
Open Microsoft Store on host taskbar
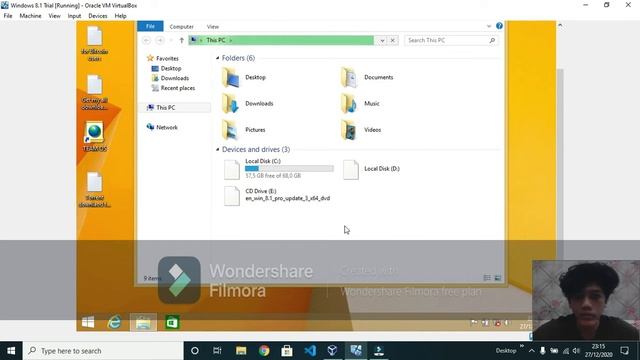[x=287, y=351]
